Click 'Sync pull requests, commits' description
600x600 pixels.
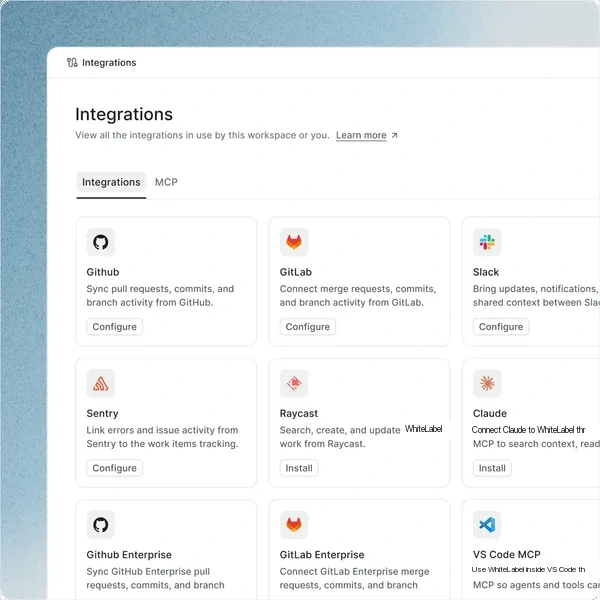[x=160, y=295]
